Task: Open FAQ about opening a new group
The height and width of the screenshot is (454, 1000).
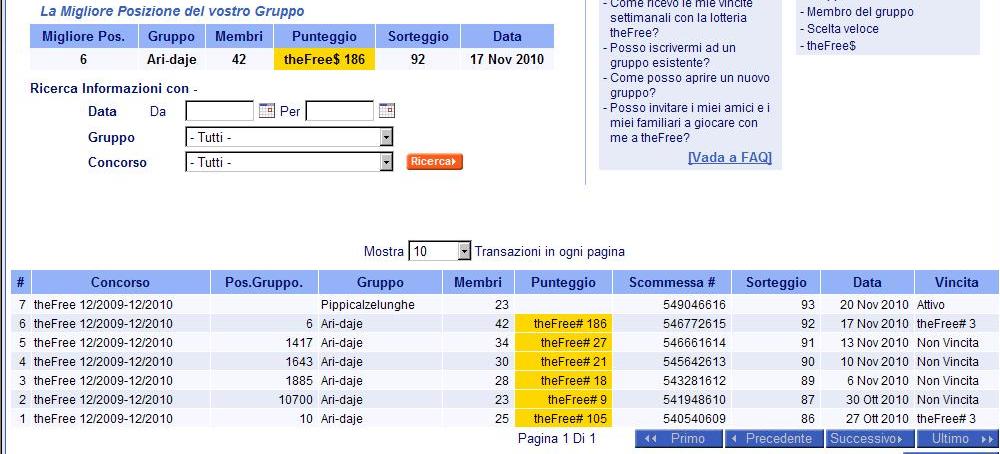Action: click(688, 85)
